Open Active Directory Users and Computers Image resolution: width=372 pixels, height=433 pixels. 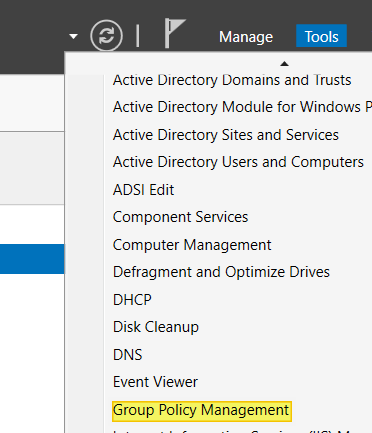(238, 162)
